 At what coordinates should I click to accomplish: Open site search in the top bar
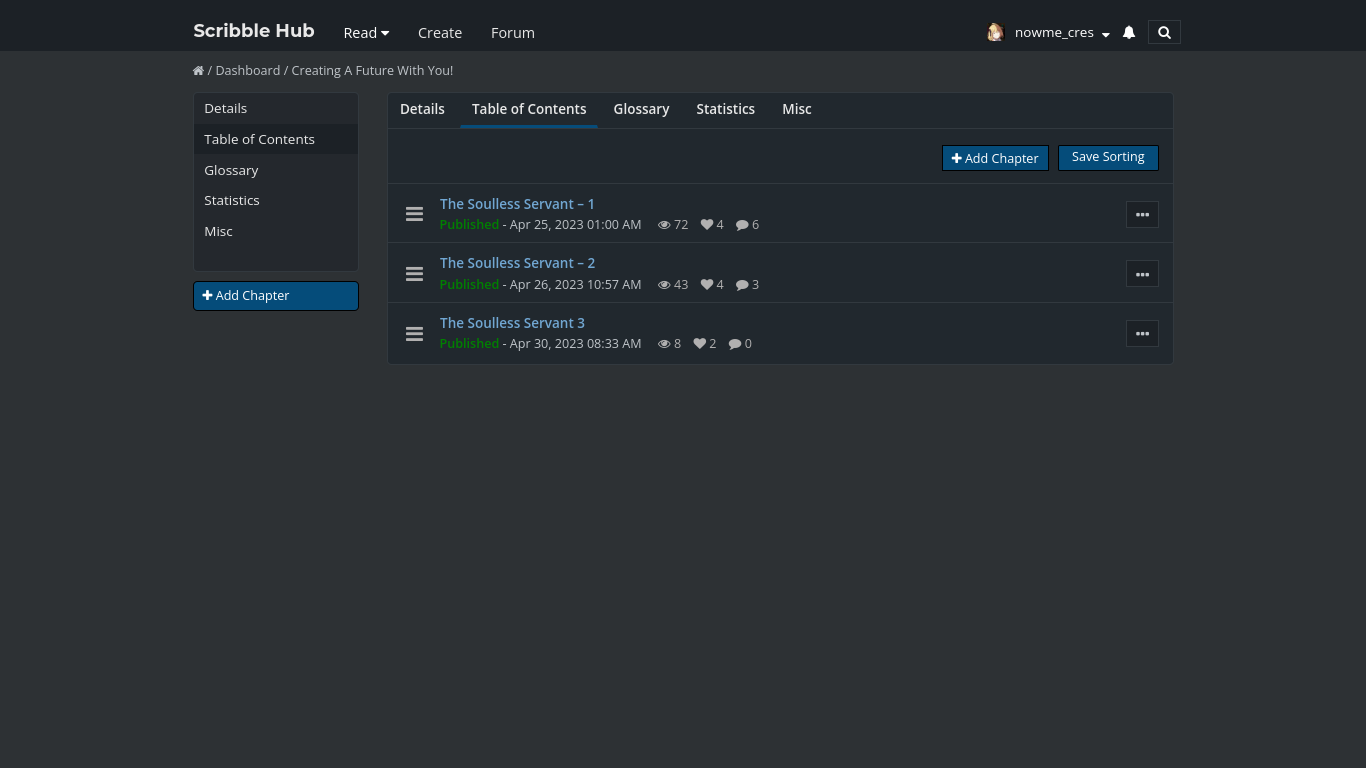(1163, 31)
